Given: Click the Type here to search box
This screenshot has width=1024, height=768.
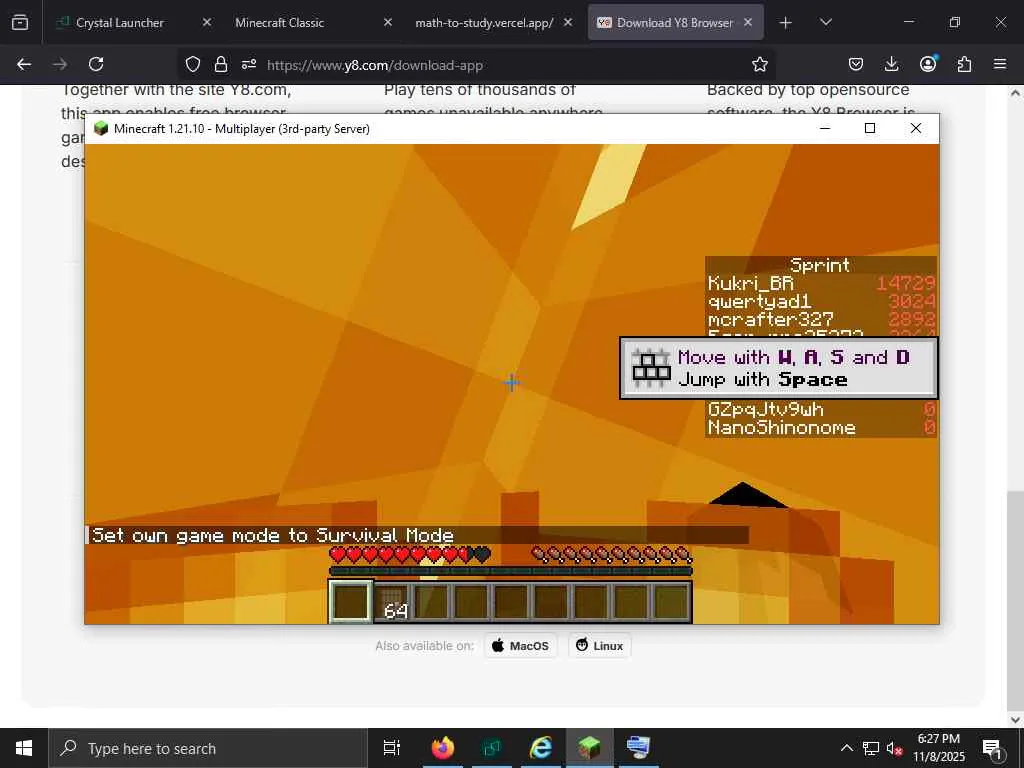Looking at the screenshot, I should click(208, 748).
